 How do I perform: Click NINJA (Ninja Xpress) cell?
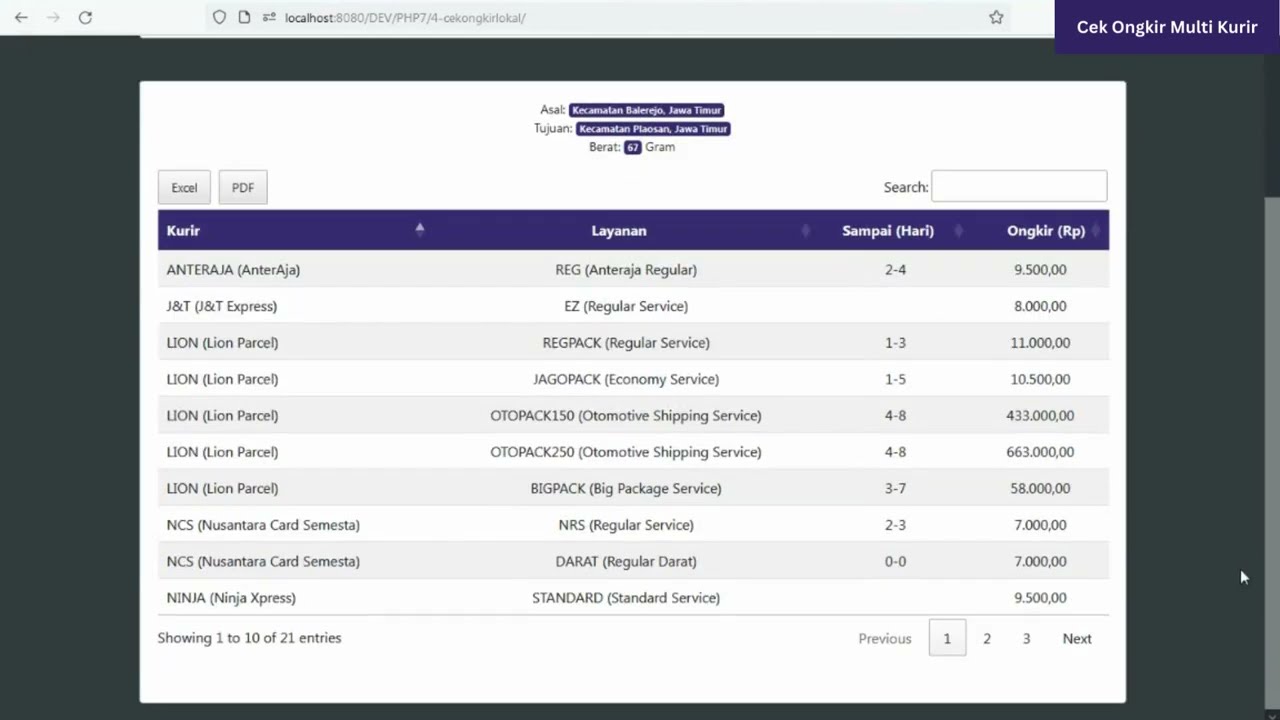[295, 597]
